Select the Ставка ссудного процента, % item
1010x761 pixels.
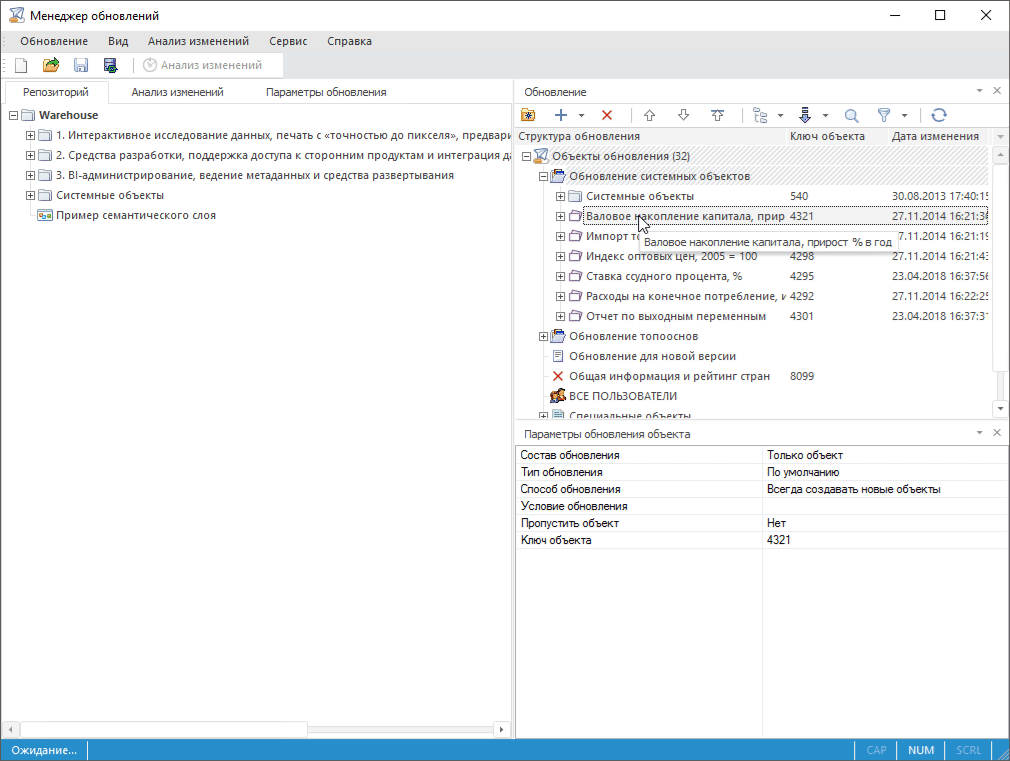pyautogui.click(x=663, y=276)
